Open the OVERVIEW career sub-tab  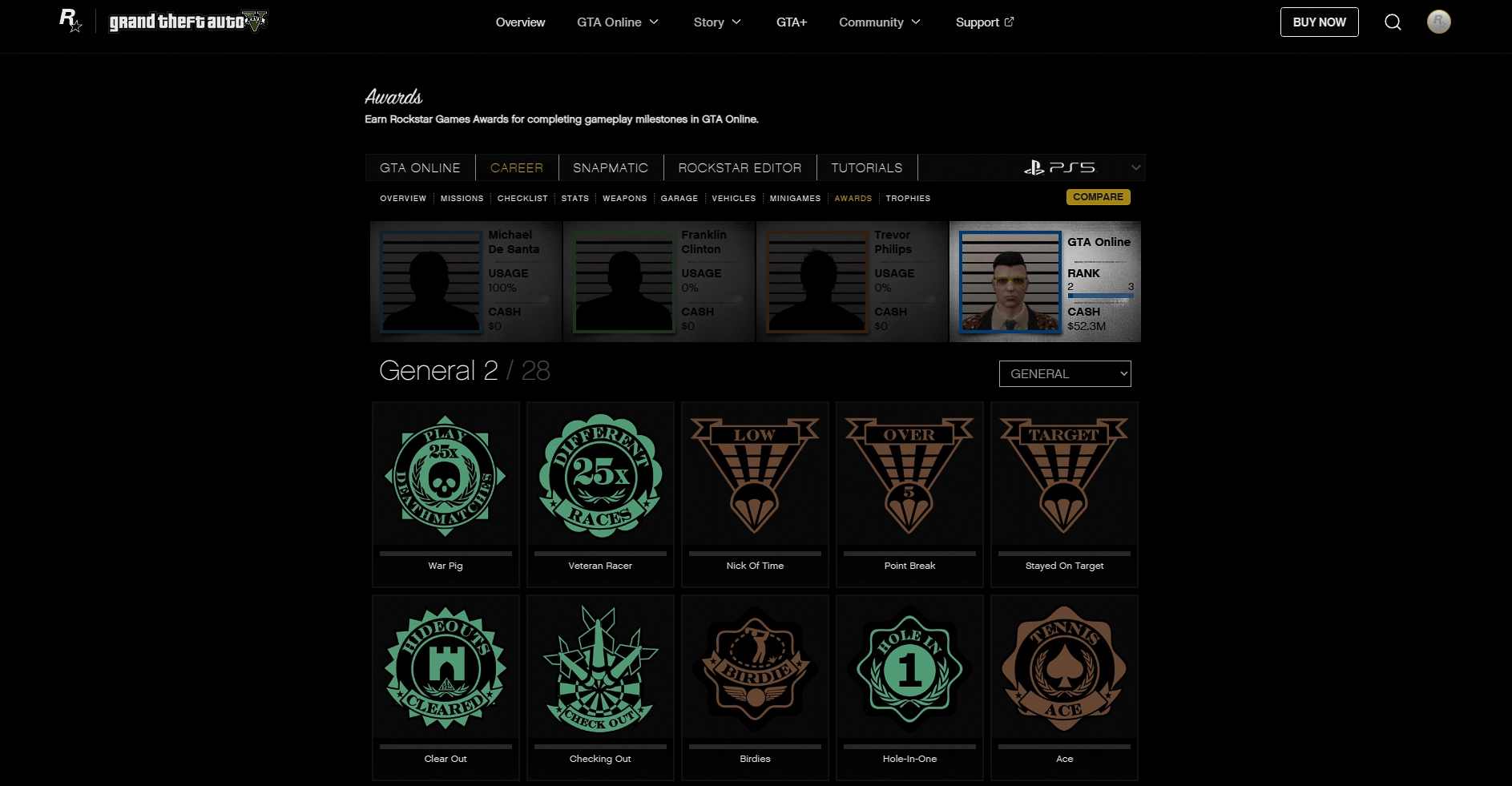tap(403, 198)
